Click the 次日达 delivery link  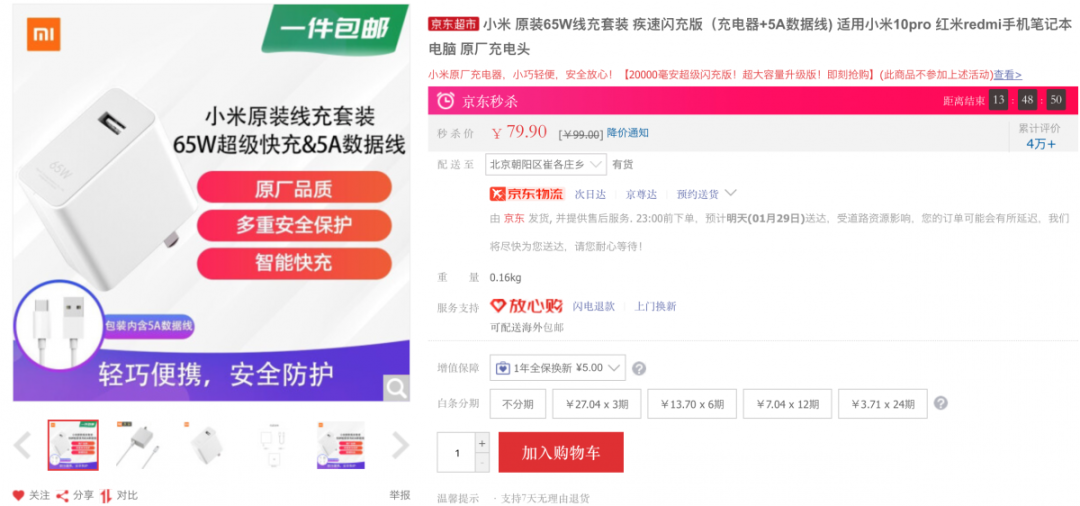coord(590,194)
